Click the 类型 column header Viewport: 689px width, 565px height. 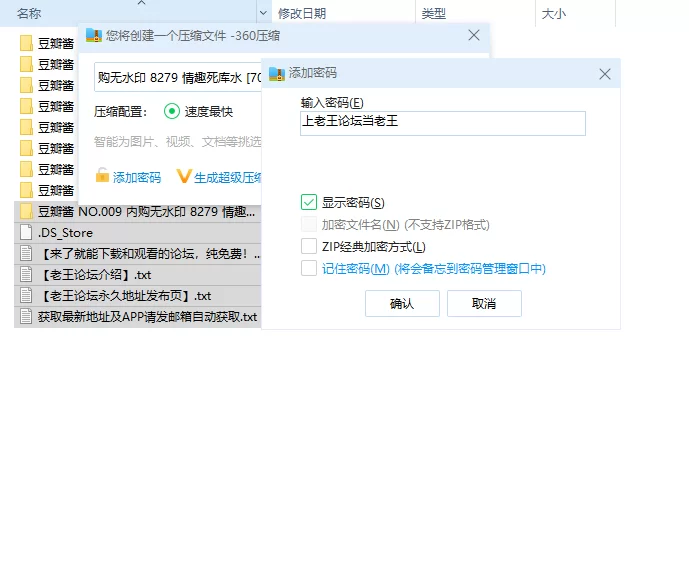pos(434,13)
